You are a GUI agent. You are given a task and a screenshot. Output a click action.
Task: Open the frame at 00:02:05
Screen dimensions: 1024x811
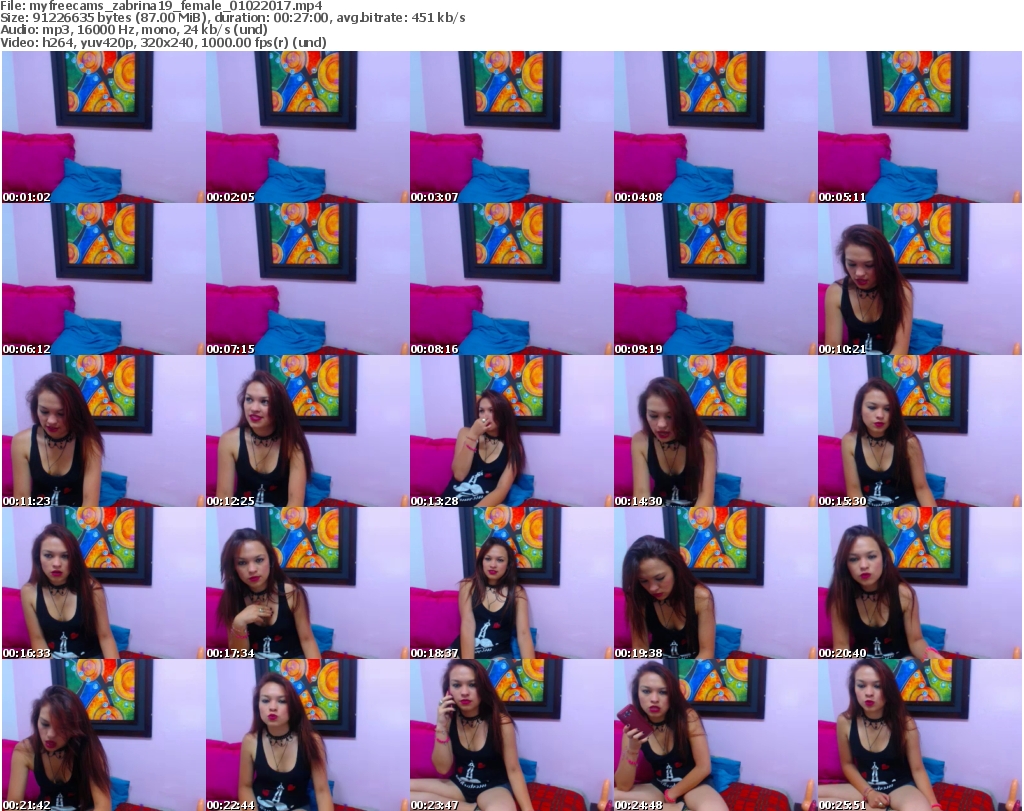[308, 127]
